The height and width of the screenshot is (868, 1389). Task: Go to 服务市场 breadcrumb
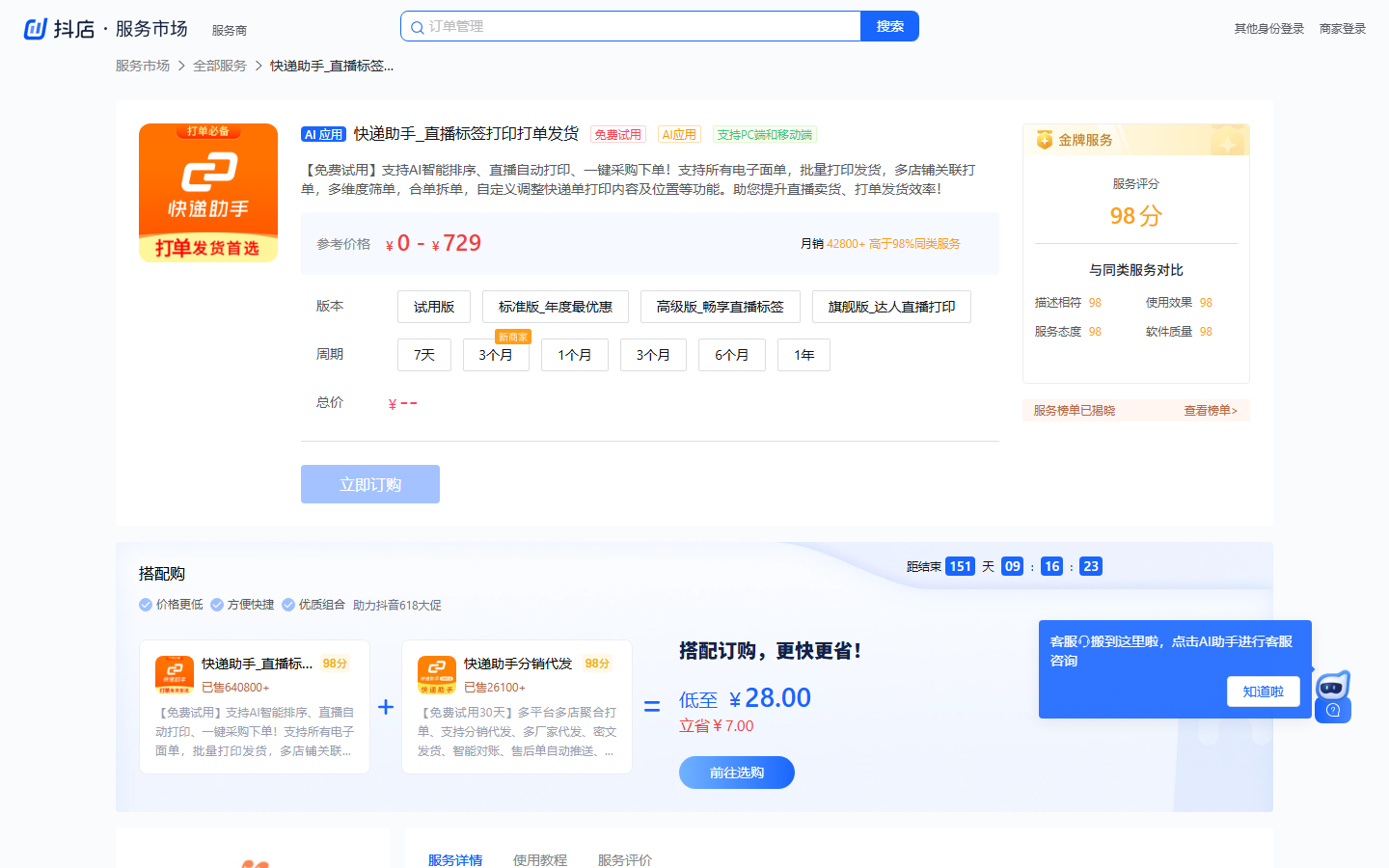click(x=143, y=66)
